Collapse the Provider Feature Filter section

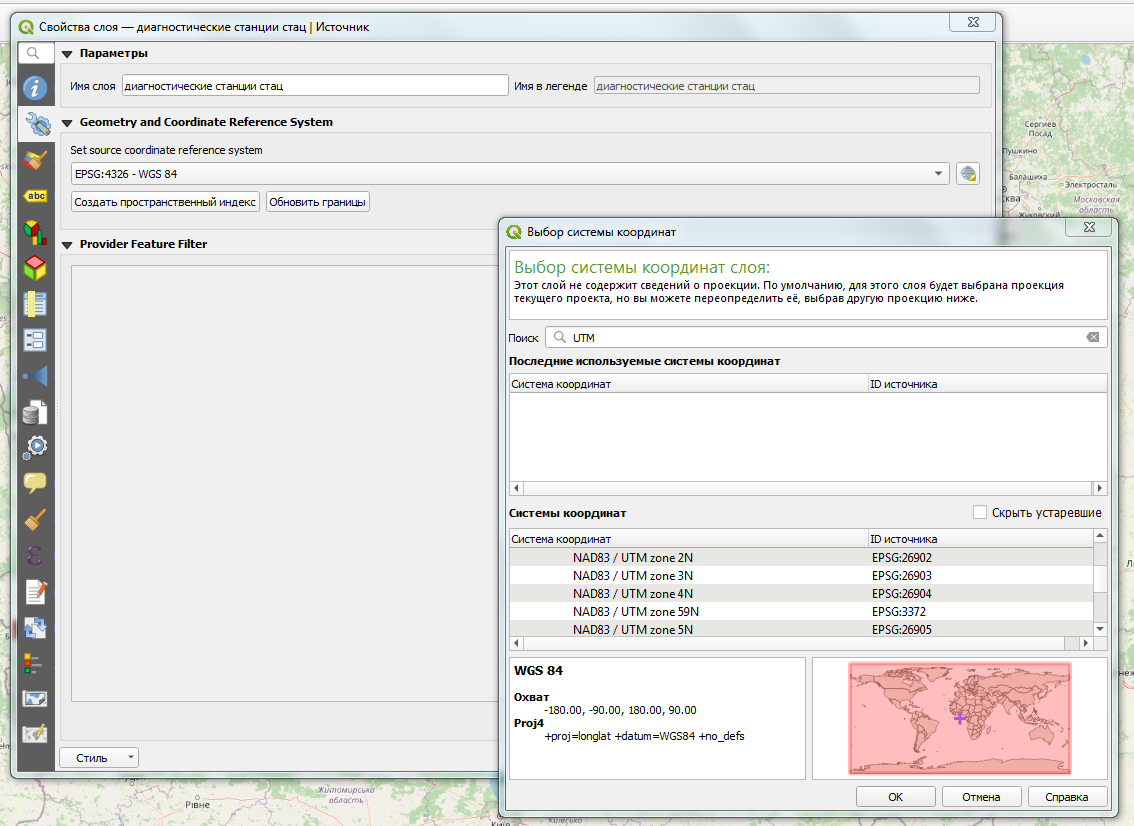tap(67, 245)
